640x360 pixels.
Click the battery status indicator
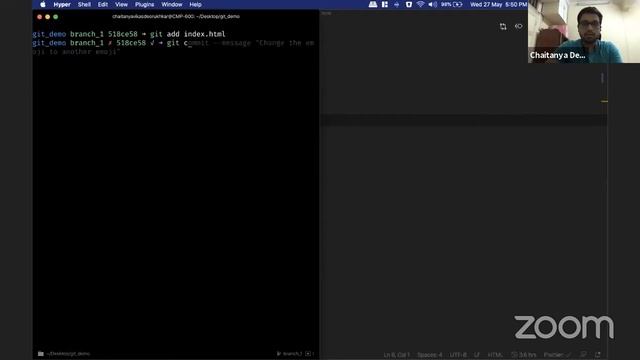tap(452, 4)
